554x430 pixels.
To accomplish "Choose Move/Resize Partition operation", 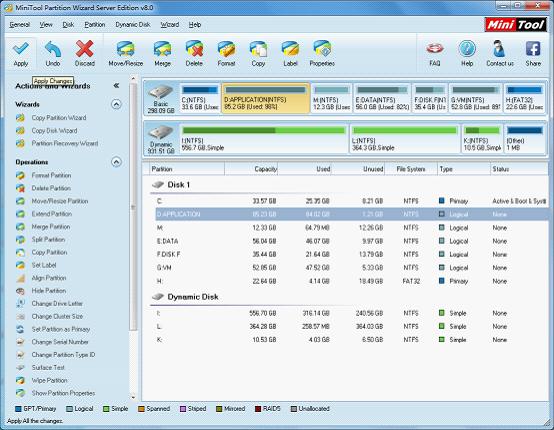I will tap(60, 201).
